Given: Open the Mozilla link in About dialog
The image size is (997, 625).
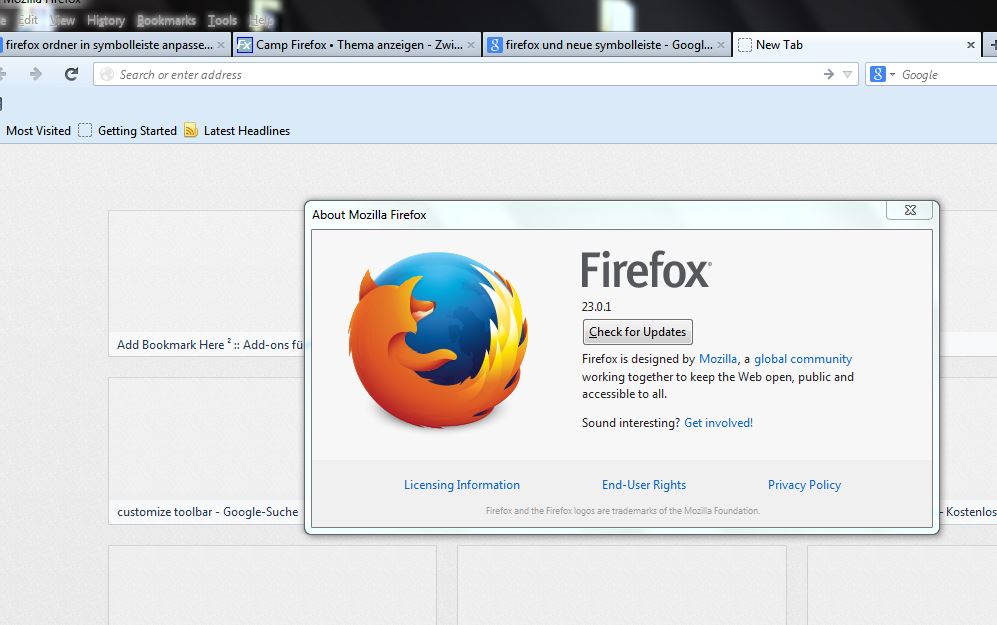Looking at the screenshot, I should click(x=718, y=359).
